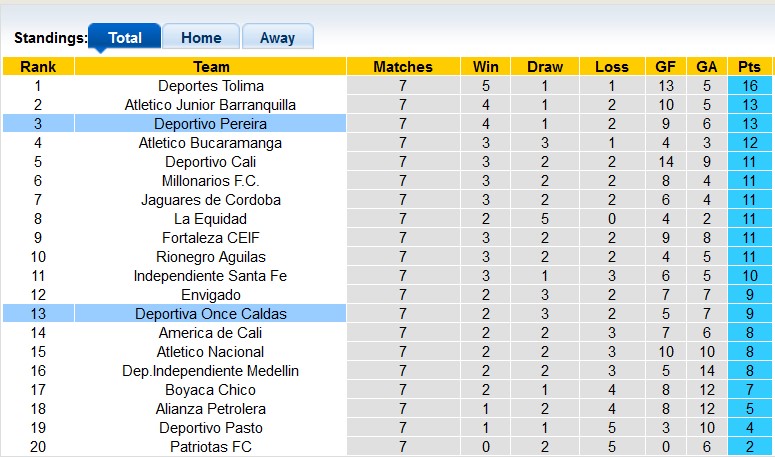Click the Win column header
This screenshot has height=457, width=775.
click(x=486, y=67)
